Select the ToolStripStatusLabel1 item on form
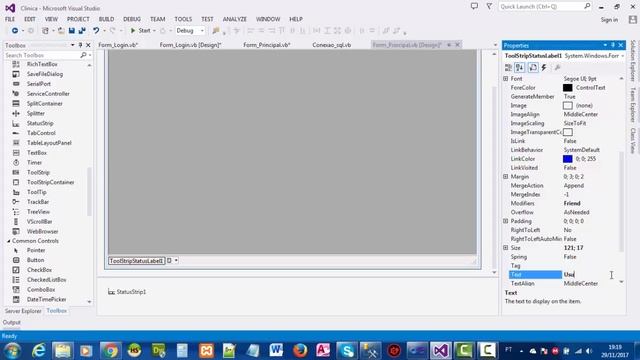Viewport: 640px width, 360px height. 136,260
